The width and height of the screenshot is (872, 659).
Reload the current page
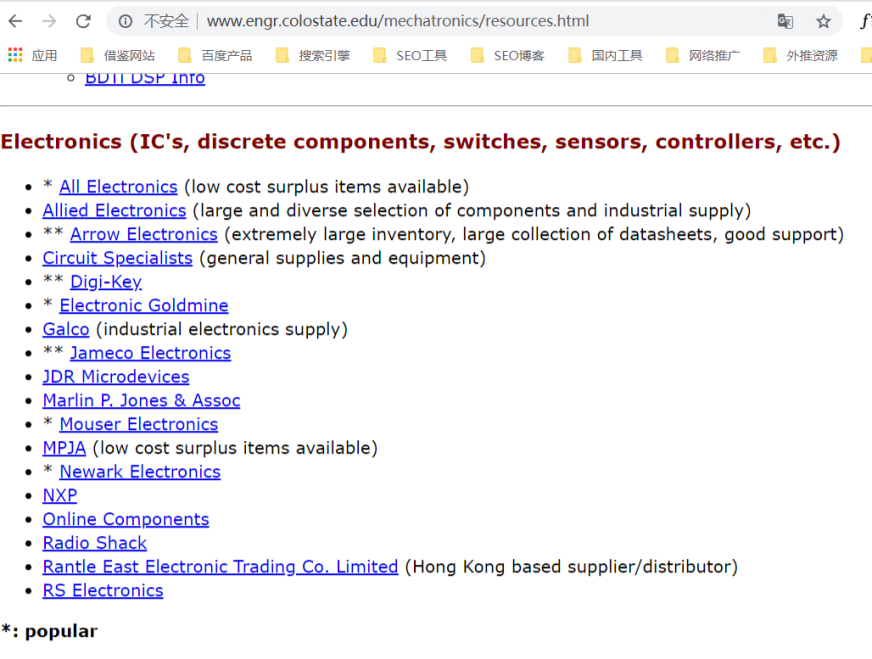pyautogui.click(x=83, y=21)
